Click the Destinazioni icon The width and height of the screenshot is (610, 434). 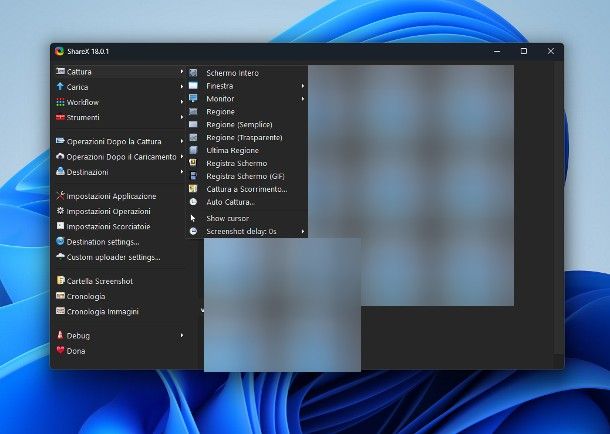pyautogui.click(x=60, y=172)
